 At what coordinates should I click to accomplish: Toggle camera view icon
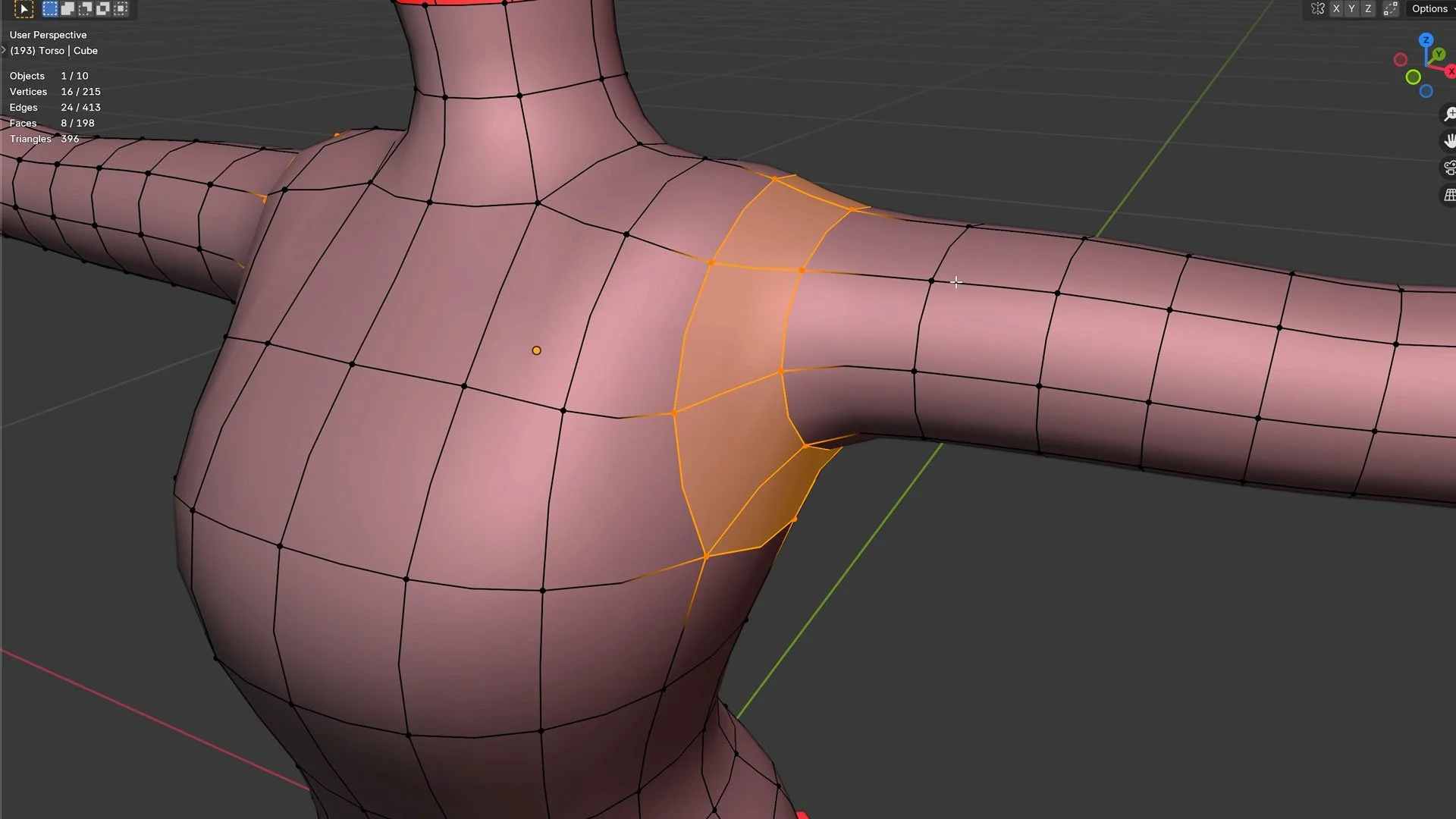(x=1449, y=168)
